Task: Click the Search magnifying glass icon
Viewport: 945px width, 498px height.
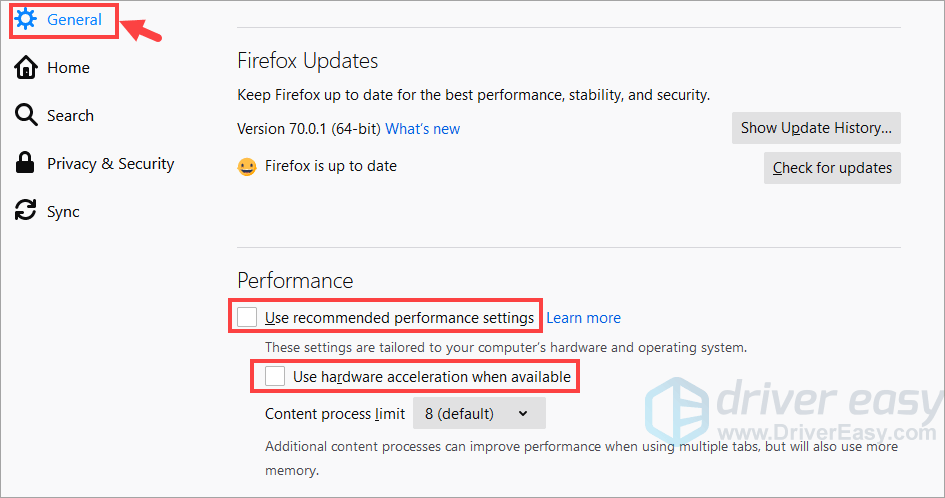Action: pos(26,115)
